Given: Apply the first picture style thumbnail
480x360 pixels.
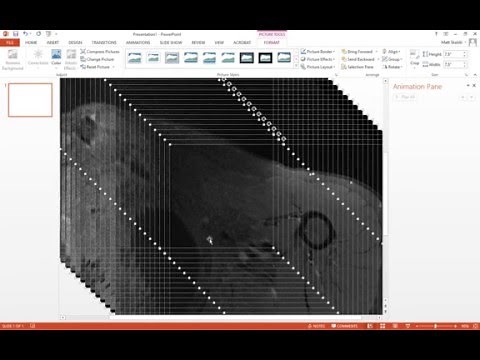Looking at the screenshot, I should tap(135, 58).
